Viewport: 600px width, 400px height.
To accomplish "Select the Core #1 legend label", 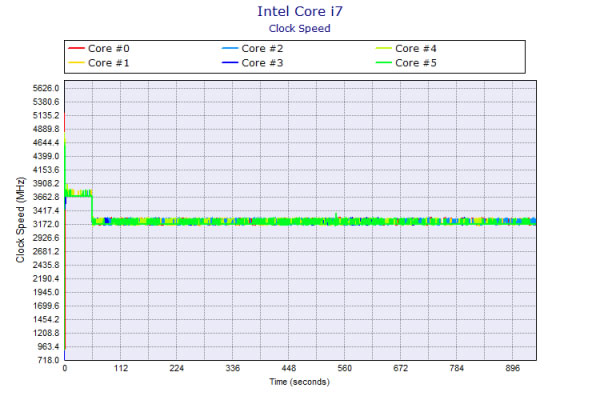I will (x=109, y=63).
